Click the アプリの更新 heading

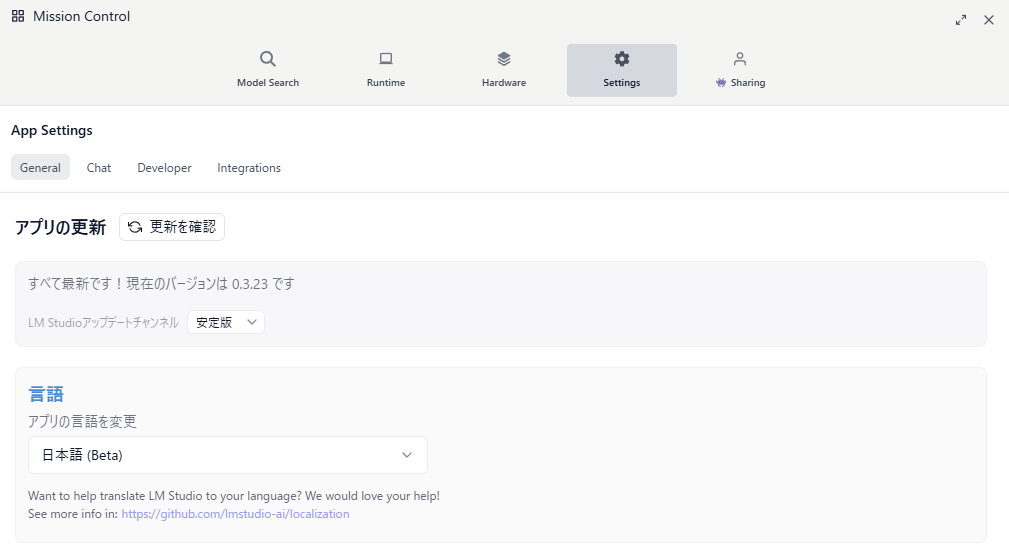click(60, 227)
